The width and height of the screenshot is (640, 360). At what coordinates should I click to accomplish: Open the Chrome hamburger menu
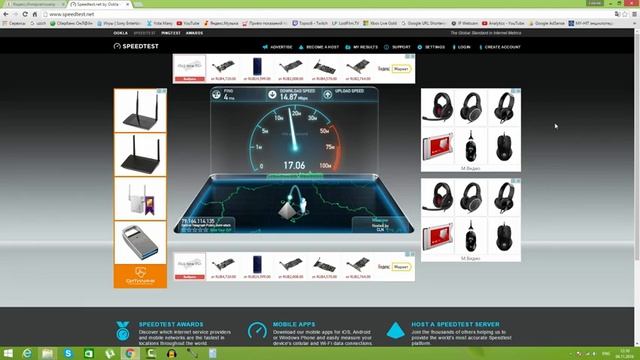coord(634,14)
